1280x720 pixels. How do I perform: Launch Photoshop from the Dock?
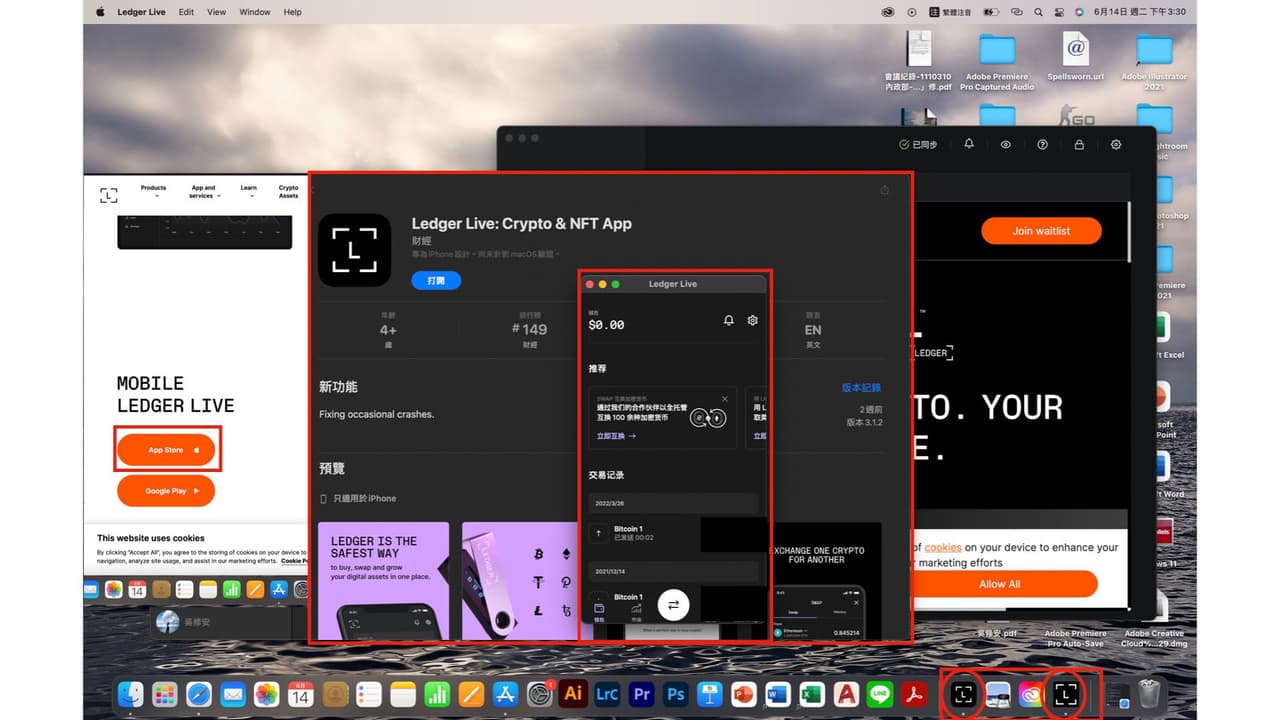675,694
